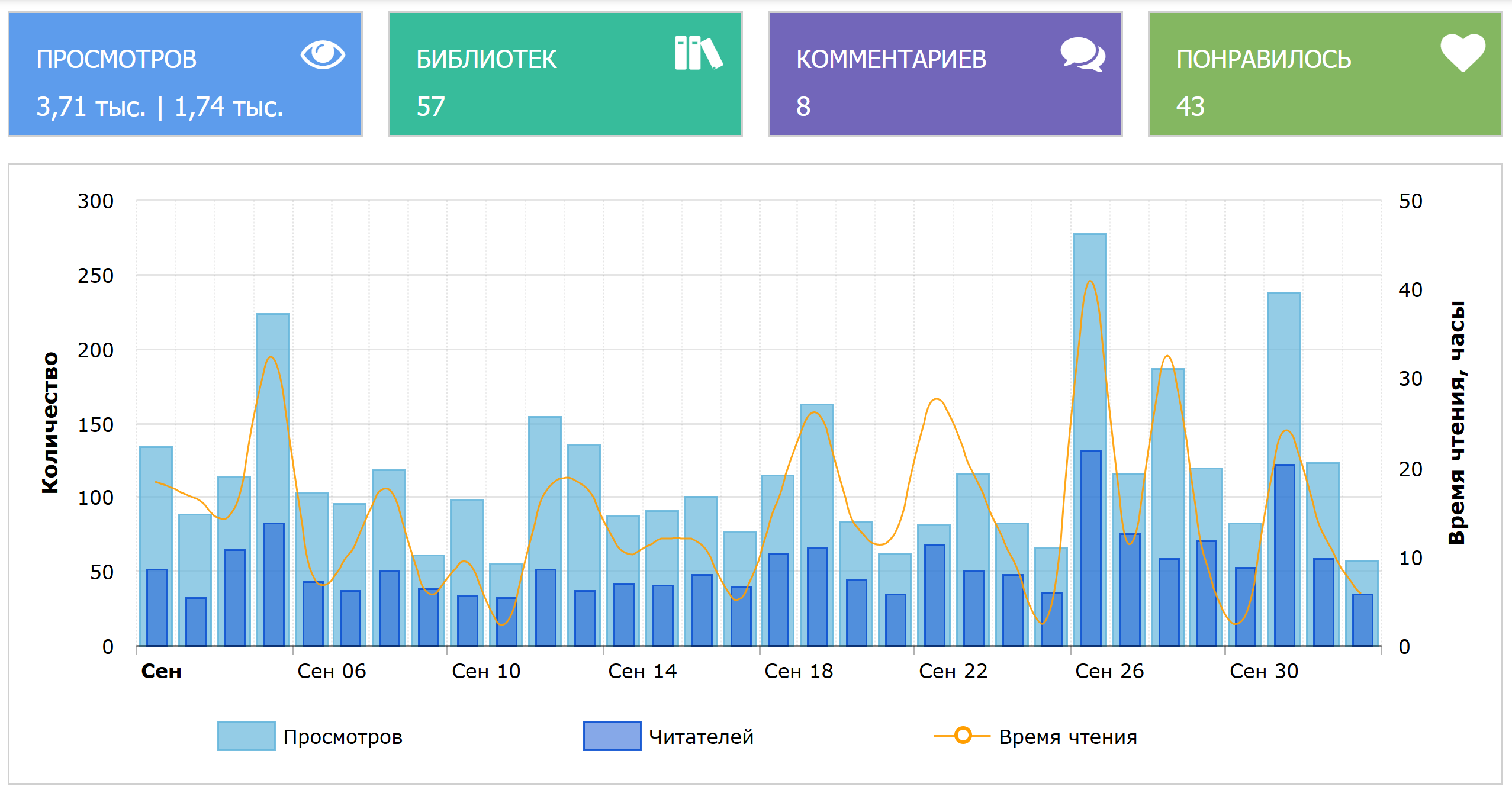Open the ПРОСМОТРОВ stats card
1512x793 pixels.
[185, 75]
